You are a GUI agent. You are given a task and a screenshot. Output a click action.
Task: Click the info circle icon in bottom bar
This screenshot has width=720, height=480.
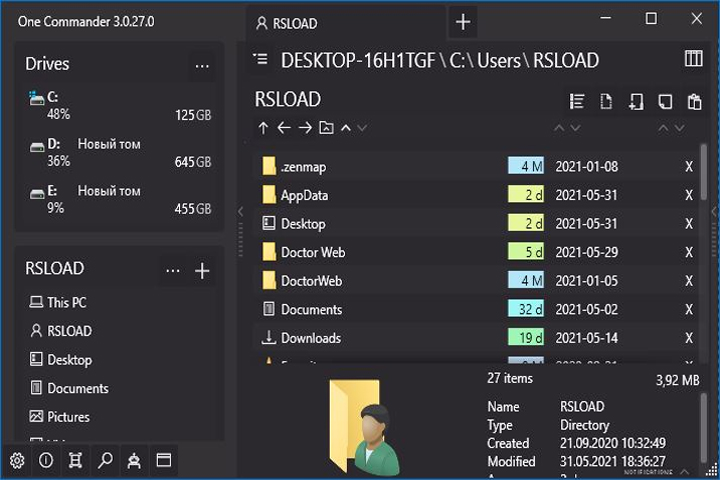46,460
